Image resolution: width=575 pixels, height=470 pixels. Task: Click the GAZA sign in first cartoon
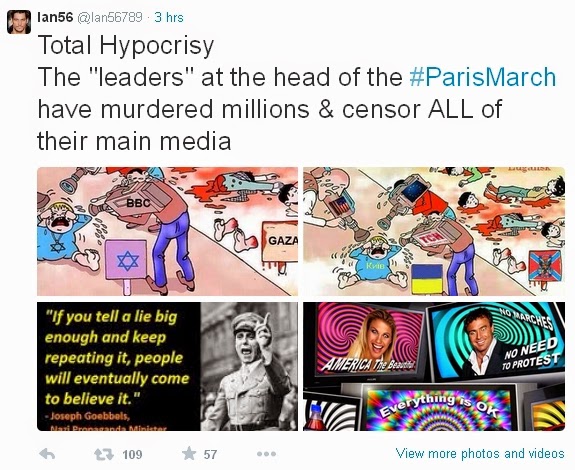point(282,241)
